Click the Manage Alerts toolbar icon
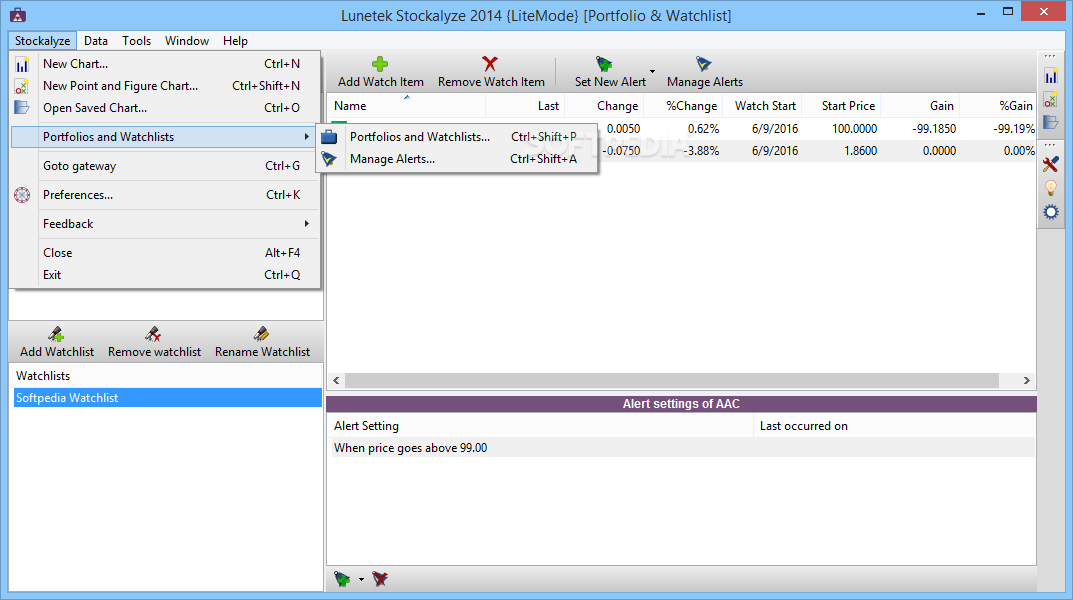1073x600 pixels. 703,64
